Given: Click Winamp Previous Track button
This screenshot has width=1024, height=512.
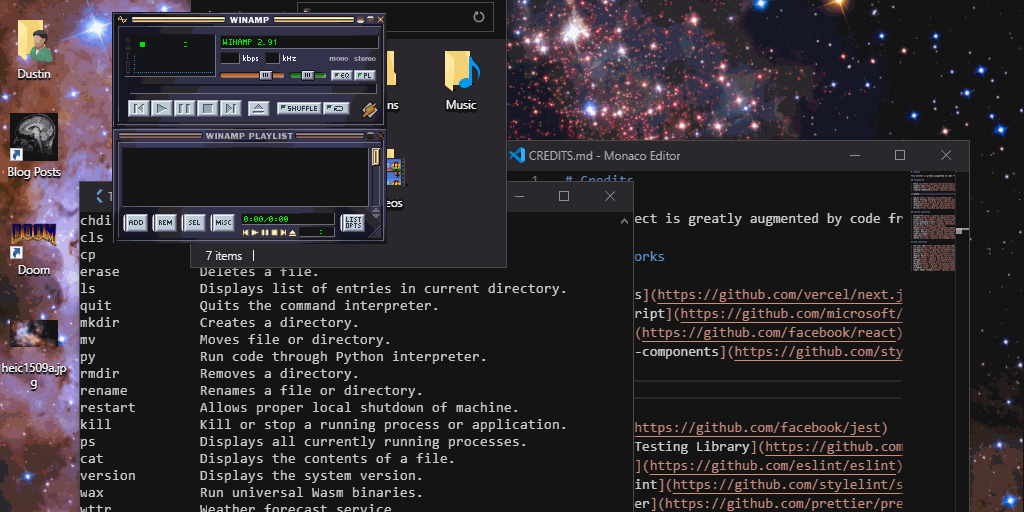Looking at the screenshot, I should [x=138, y=108].
